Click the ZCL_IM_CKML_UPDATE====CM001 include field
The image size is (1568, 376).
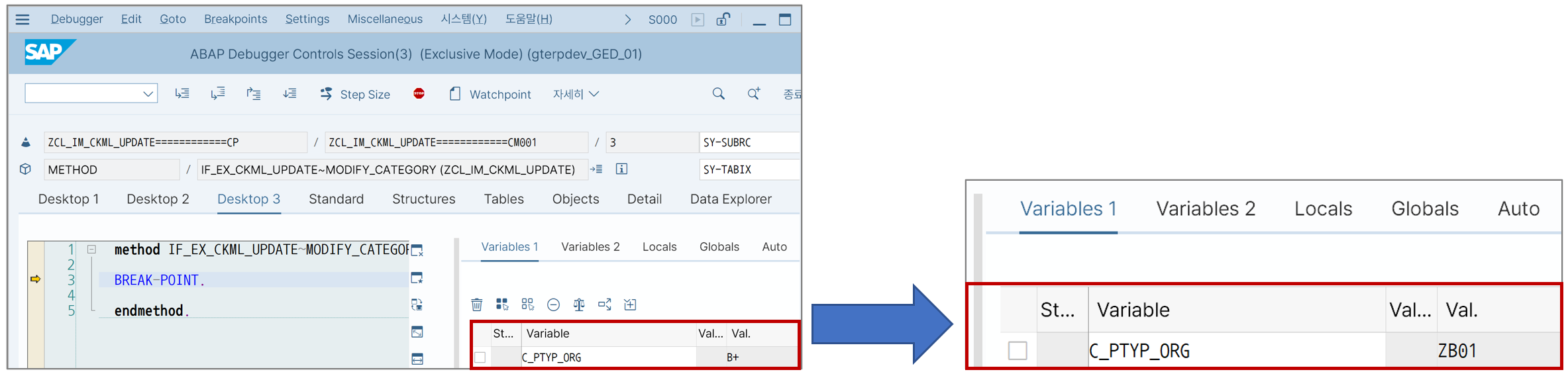click(456, 142)
